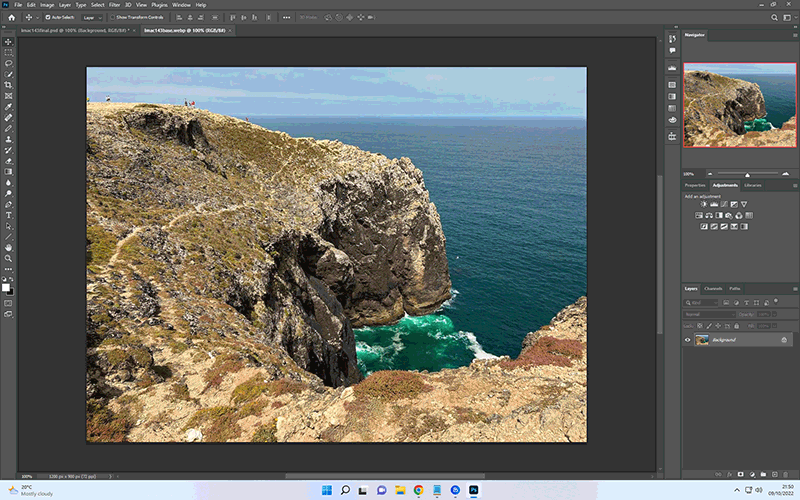Open Chrome from the Windows taskbar
The image size is (800, 500).
pyautogui.click(x=418, y=490)
